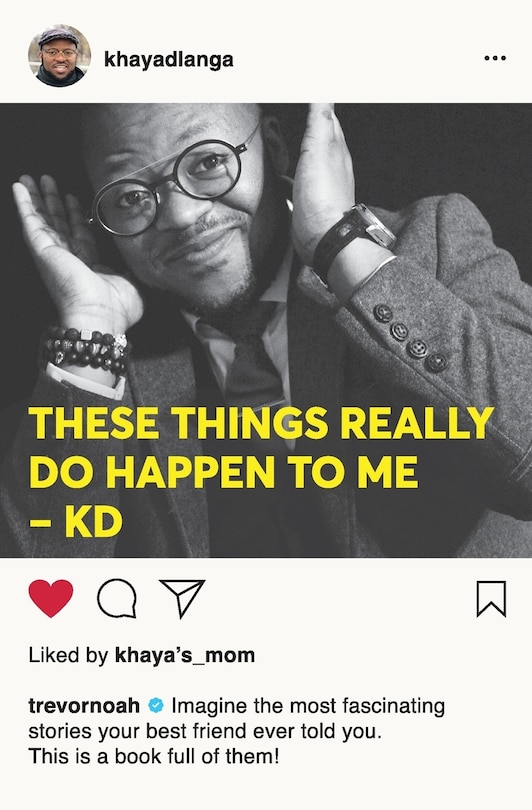
Task: Go to the trevornoah profile
Action: 84,705
